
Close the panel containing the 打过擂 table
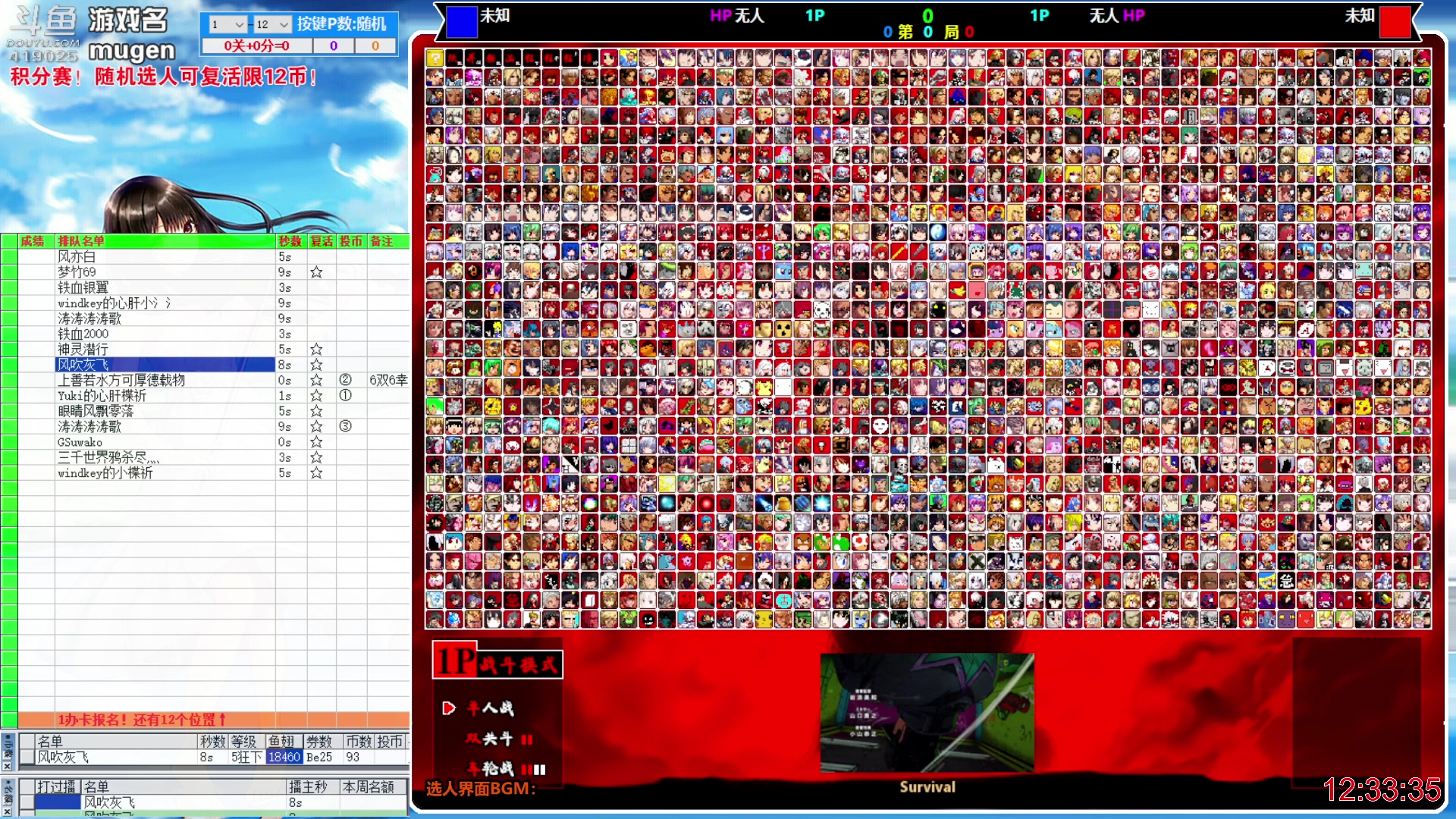click(x=8, y=811)
